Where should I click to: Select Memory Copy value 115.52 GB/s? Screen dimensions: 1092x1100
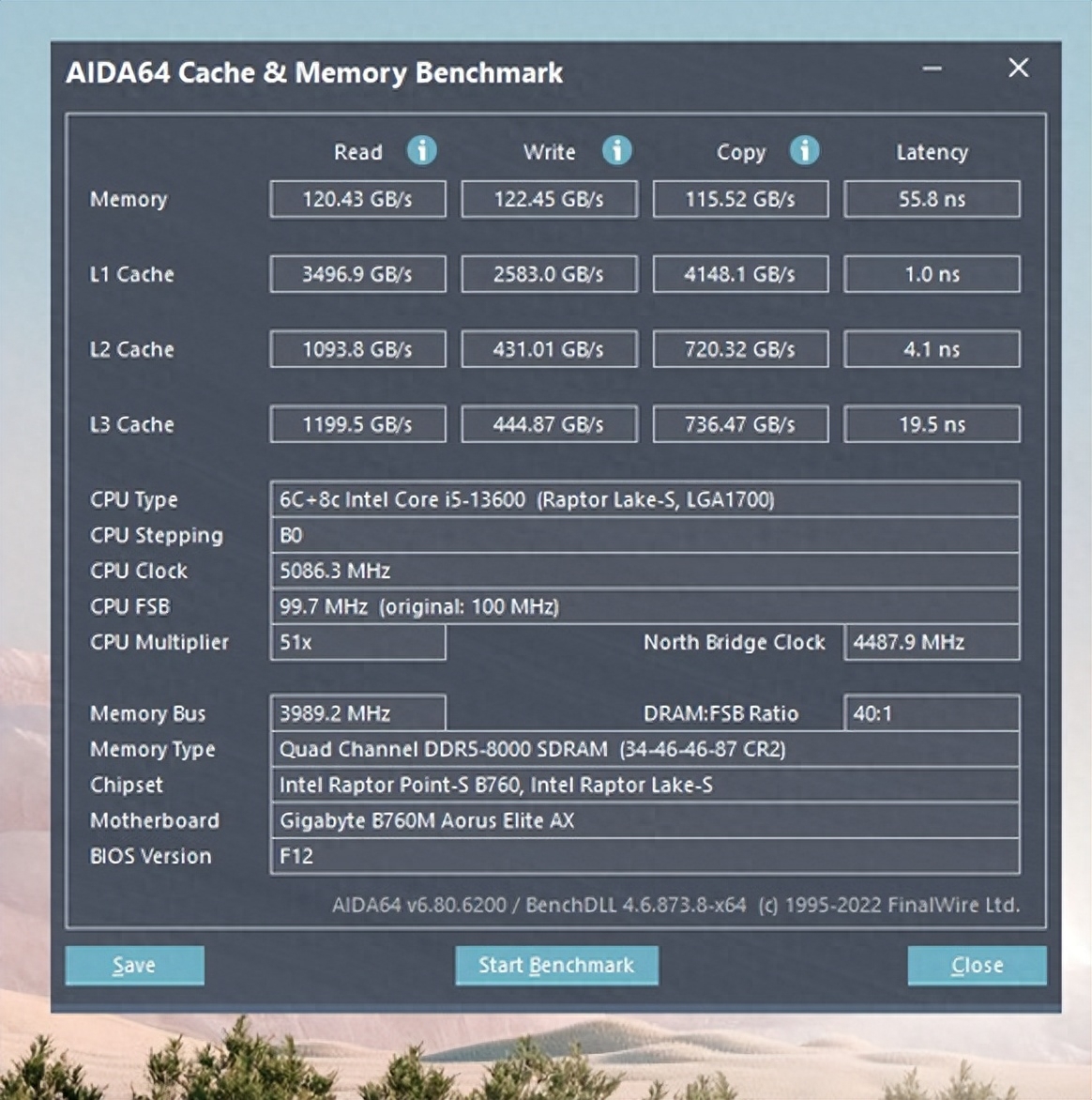(x=740, y=199)
